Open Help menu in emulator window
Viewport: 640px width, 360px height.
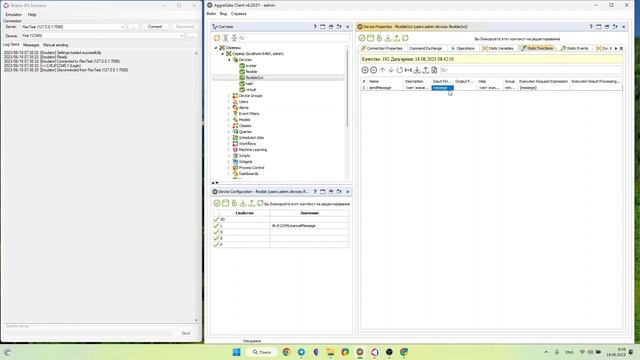point(32,15)
